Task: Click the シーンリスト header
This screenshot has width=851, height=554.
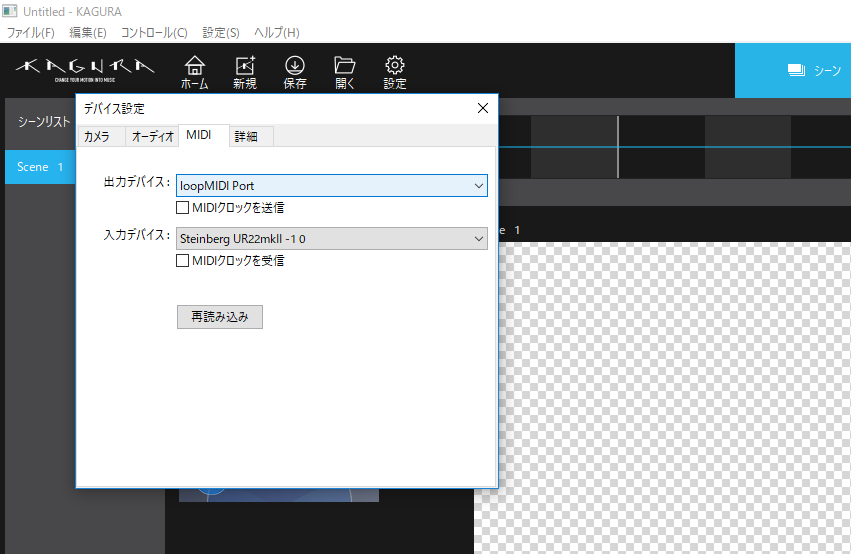Action: (43, 122)
